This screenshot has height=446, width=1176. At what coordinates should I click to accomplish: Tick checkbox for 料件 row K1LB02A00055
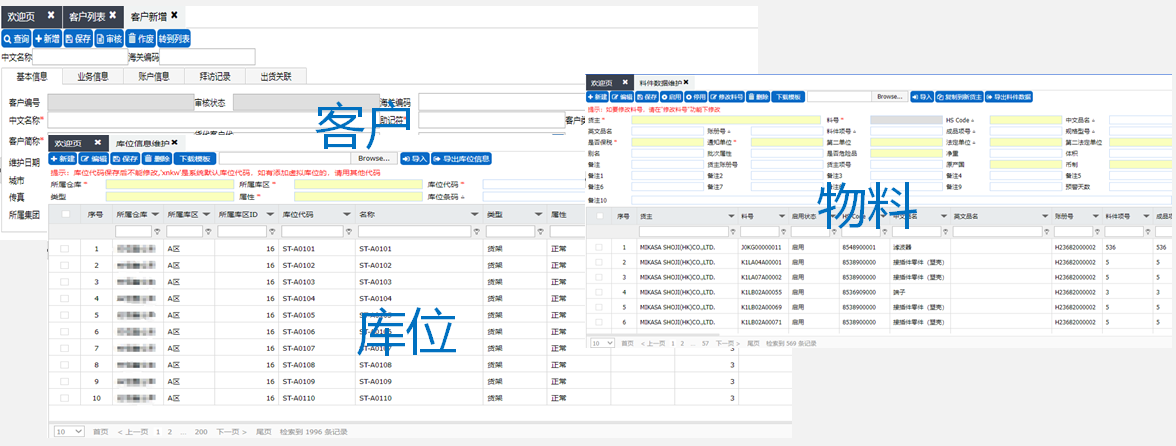(x=598, y=292)
